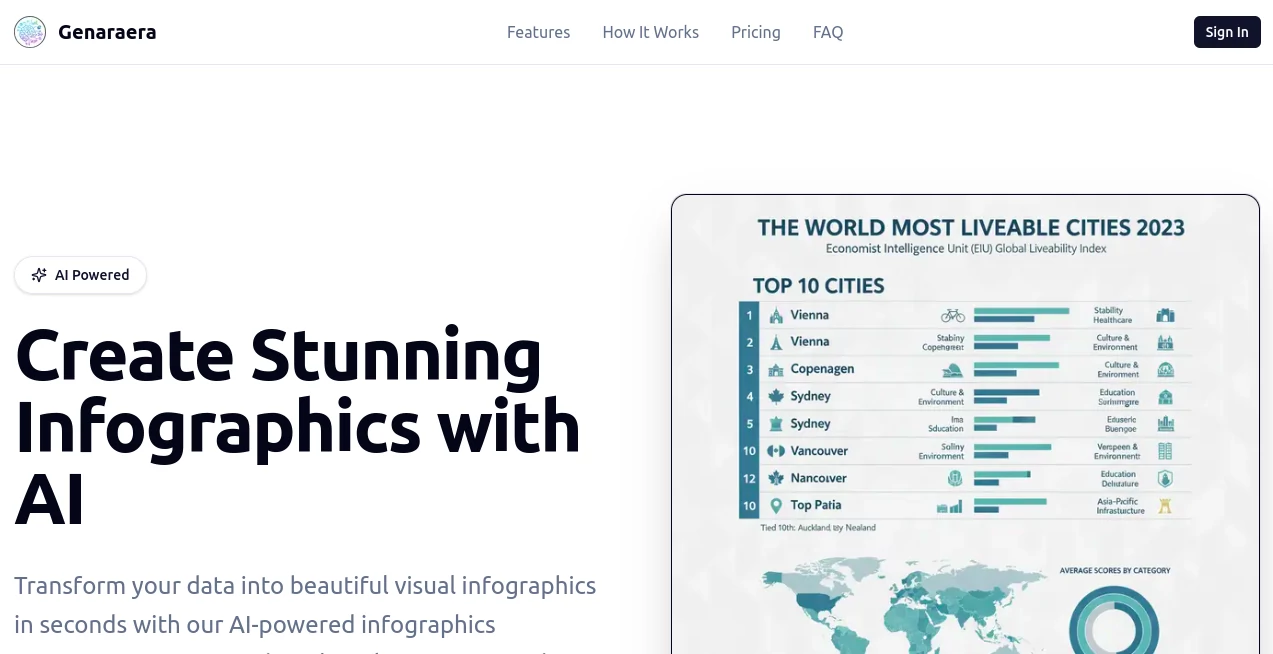Select the map pin icon next to Top Patia
Screen dimensions: 1273x654
777,505
